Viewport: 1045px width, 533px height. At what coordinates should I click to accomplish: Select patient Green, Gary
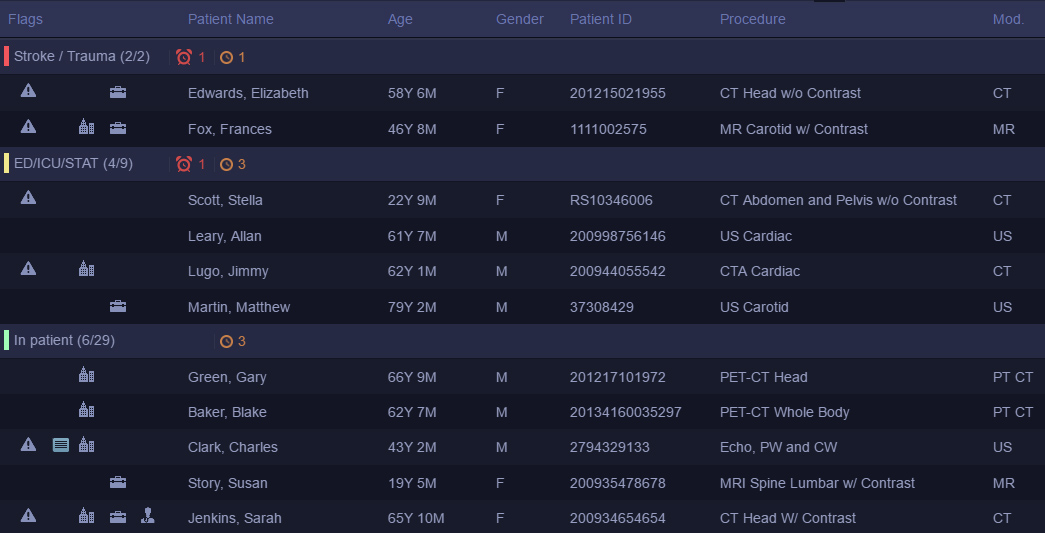click(x=227, y=378)
